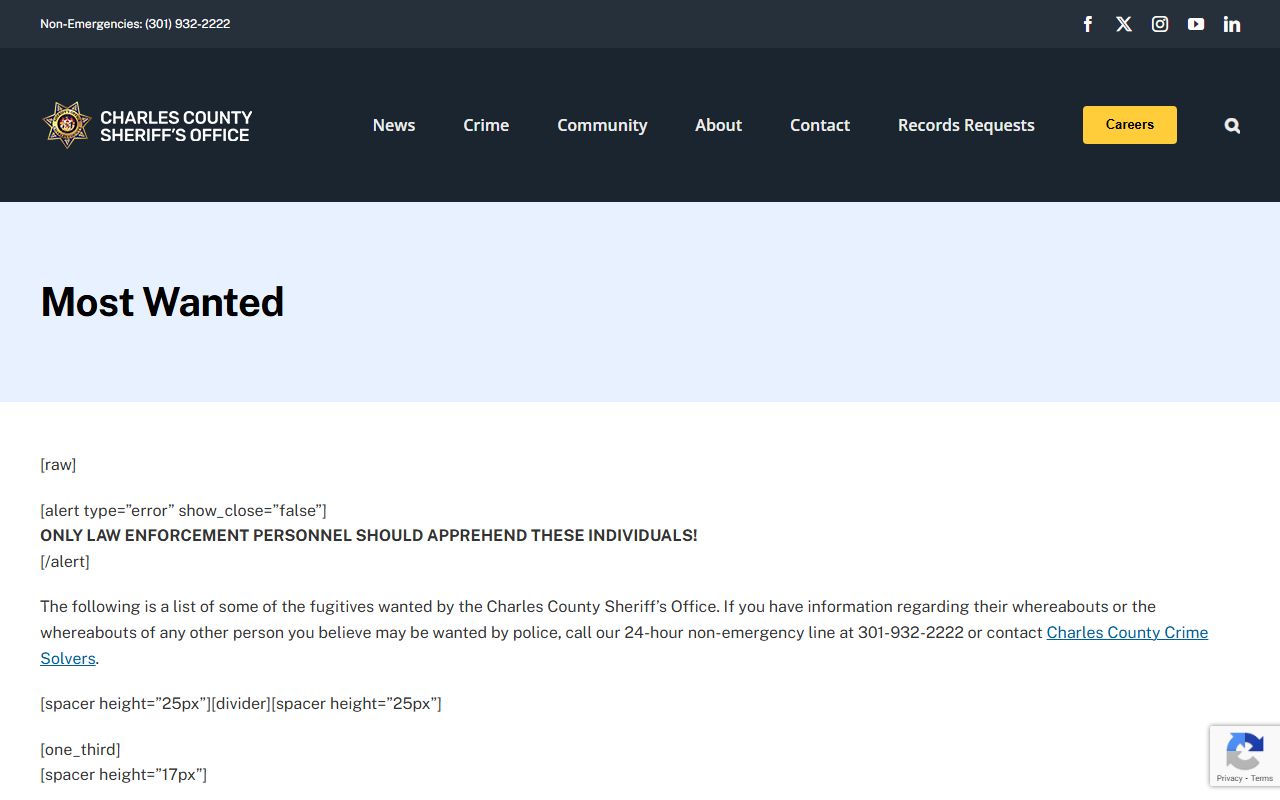
Task: Click the reCAPTCHA badge logo
Action: (x=1244, y=750)
